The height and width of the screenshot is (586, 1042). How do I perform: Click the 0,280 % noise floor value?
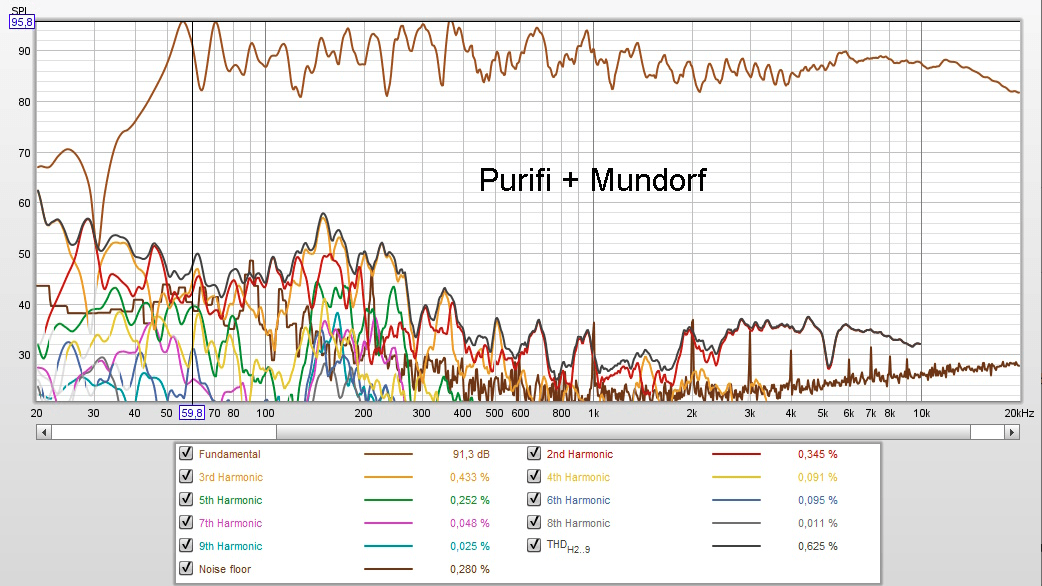pyautogui.click(x=470, y=569)
